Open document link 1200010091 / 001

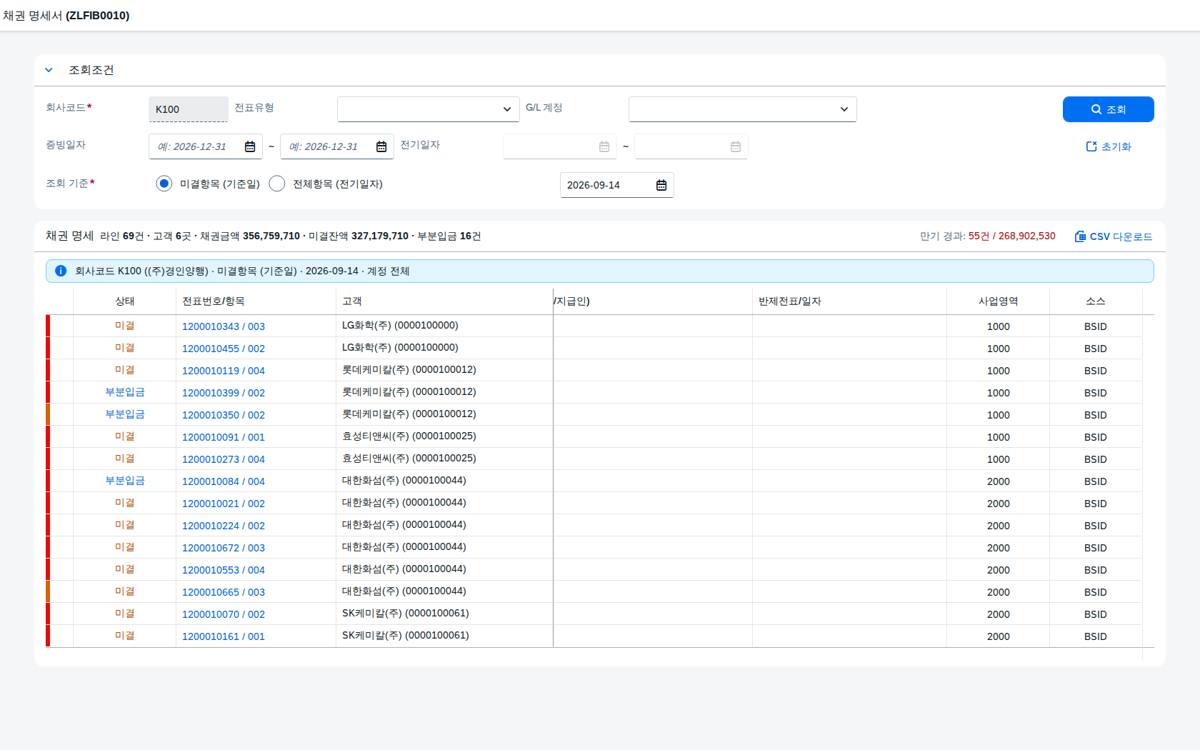(223, 437)
